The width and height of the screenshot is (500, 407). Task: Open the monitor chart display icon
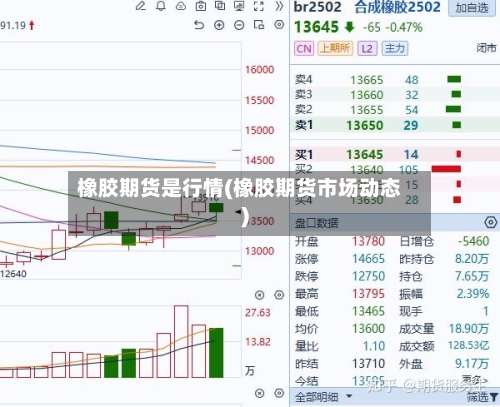[x=239, y=6]
